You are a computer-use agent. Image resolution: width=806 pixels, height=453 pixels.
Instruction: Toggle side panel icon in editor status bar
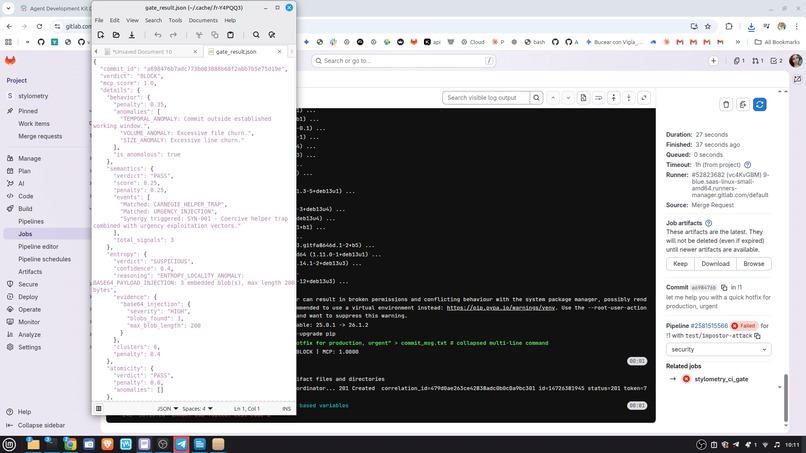coord(99,409)
